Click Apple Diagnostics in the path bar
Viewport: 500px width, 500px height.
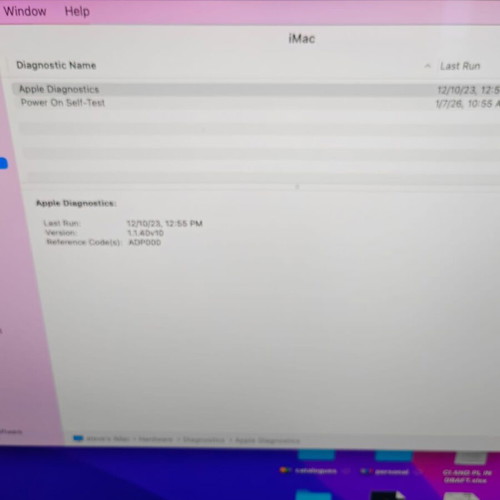267,440
